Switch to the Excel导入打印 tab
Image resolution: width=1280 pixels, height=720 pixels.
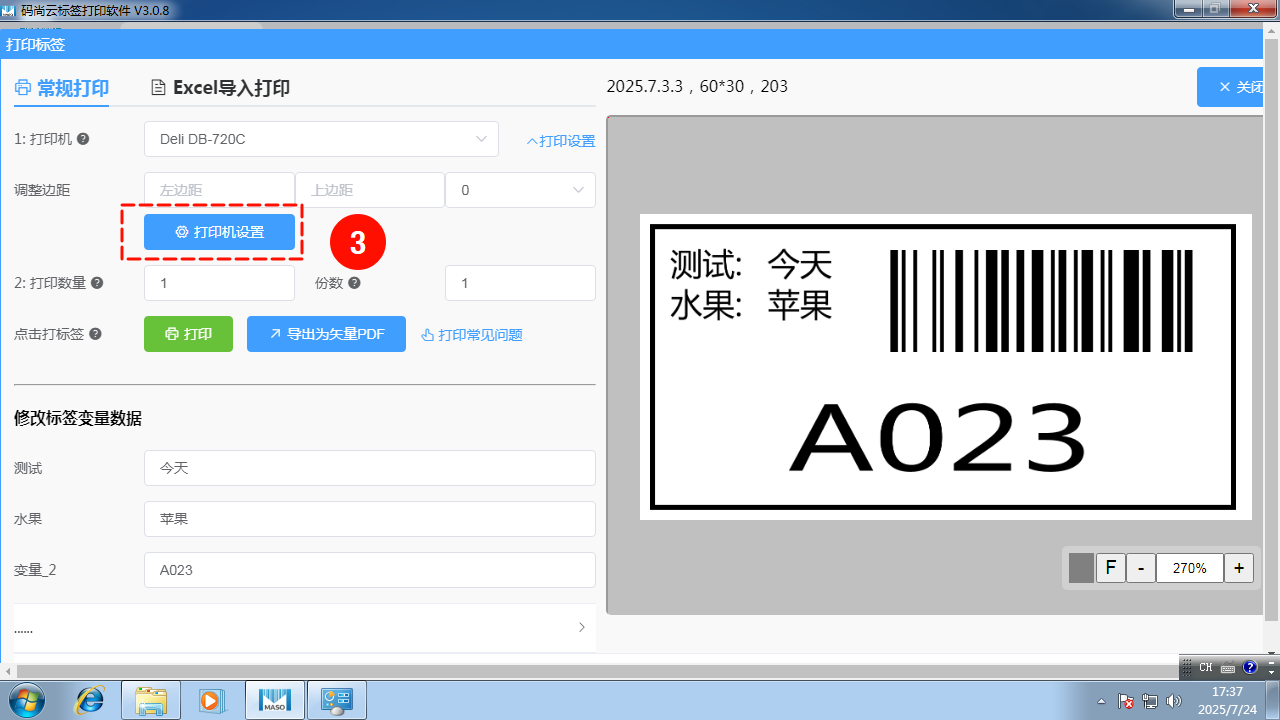click(220, 88)
